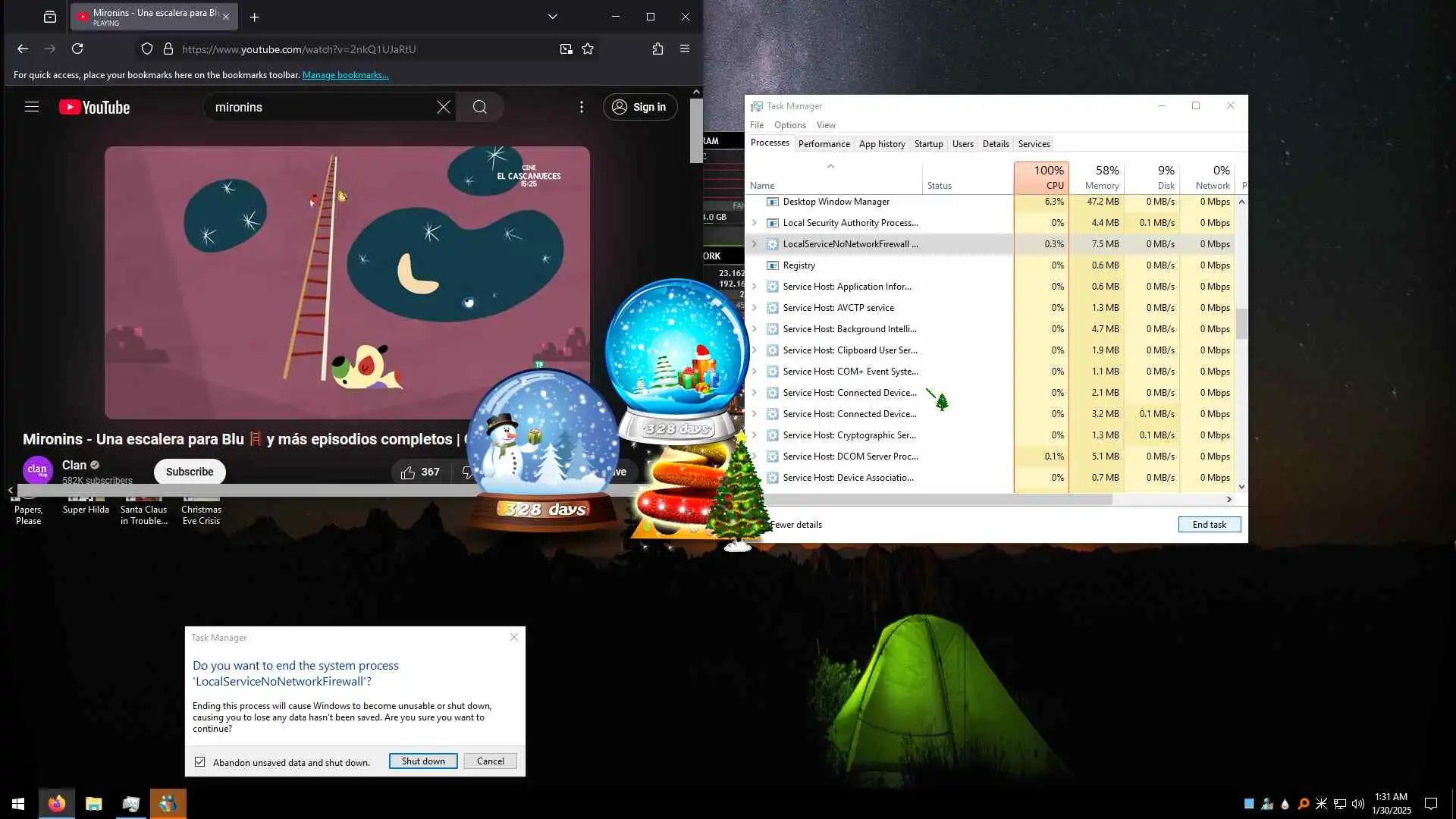Open the Options menu in Task Manager
This screenshot has width=1456, height=819.
point(789,125)
